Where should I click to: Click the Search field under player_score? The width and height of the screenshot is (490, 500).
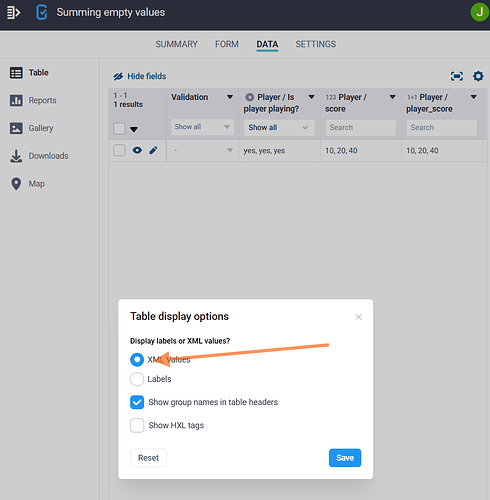[x=442, y=128]
